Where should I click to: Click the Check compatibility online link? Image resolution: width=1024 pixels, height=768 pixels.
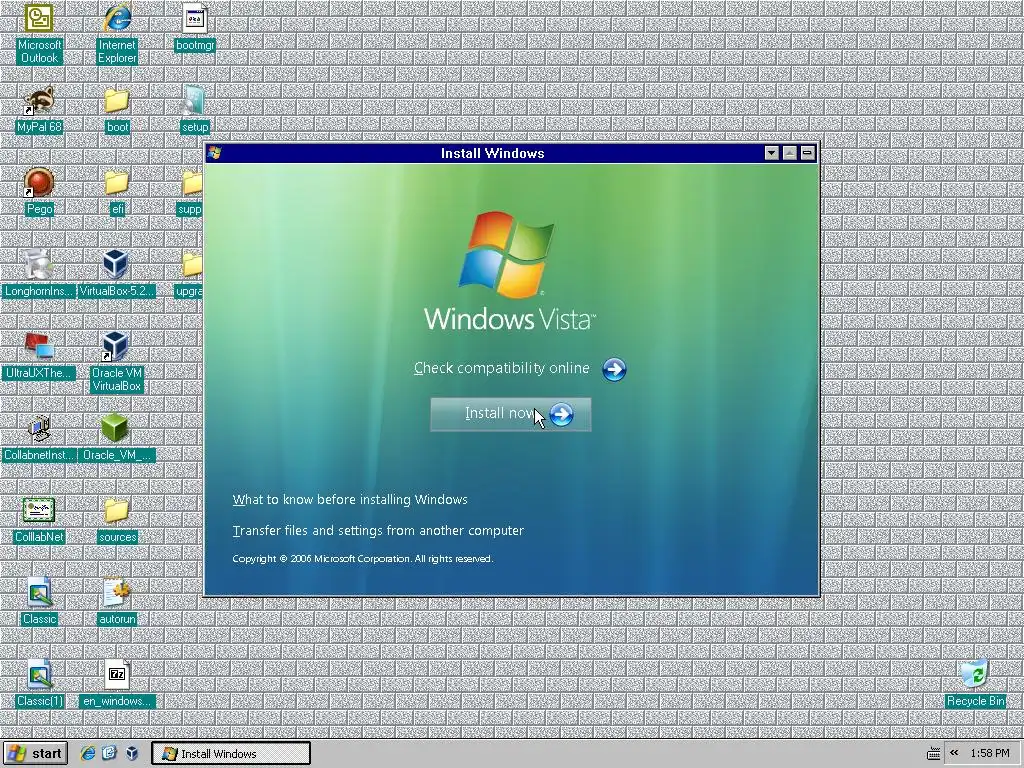pyautogui.click(x=502, y=368)
